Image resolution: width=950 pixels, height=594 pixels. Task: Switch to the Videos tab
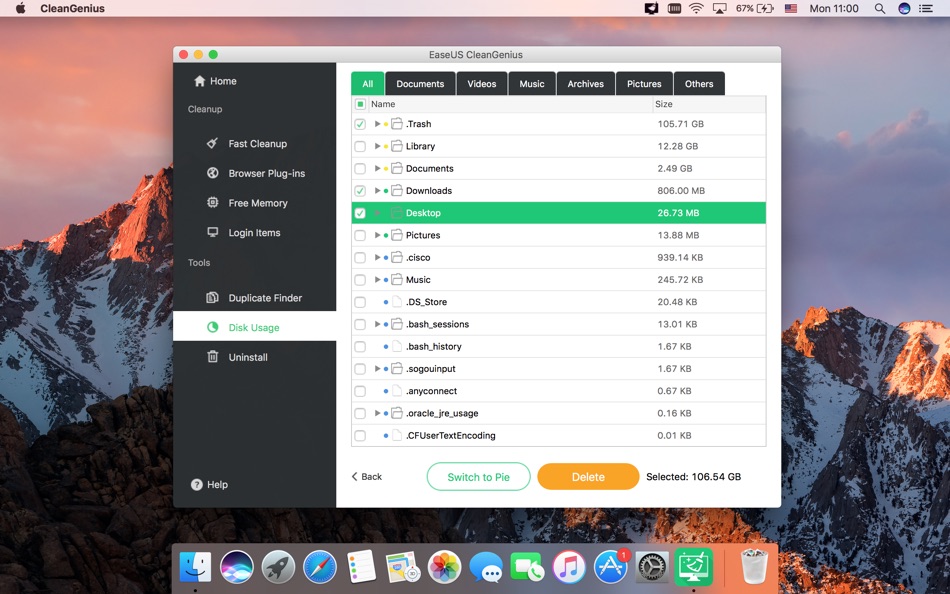click(x=482, y=84)
